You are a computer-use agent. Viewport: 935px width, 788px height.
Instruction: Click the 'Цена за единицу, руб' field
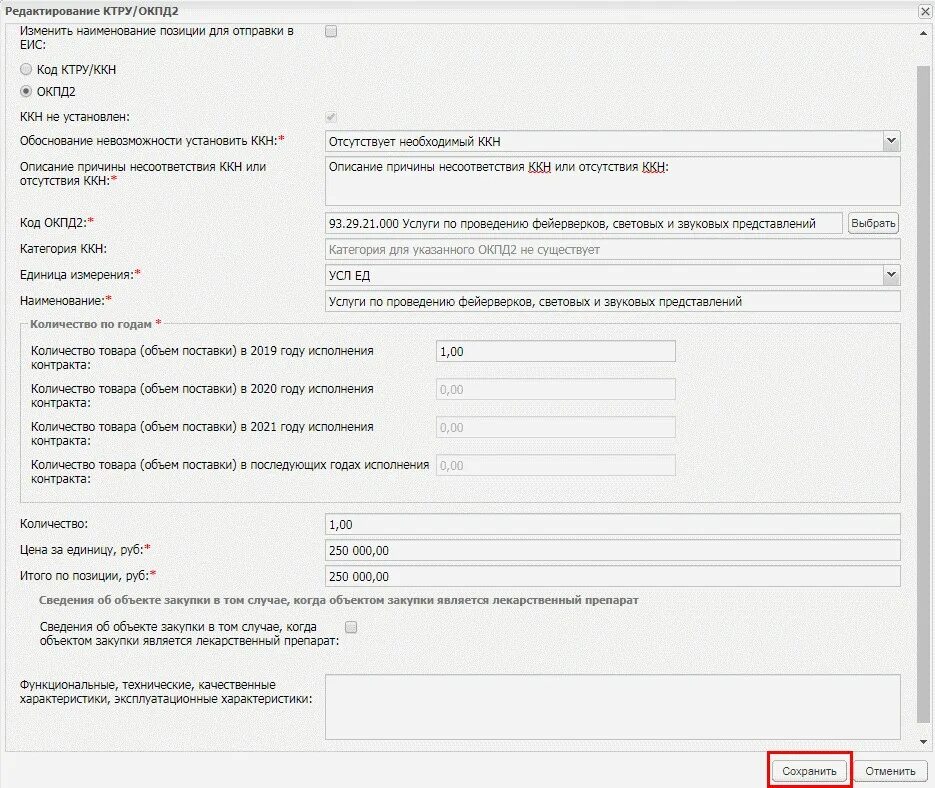[x=612, y=550]
